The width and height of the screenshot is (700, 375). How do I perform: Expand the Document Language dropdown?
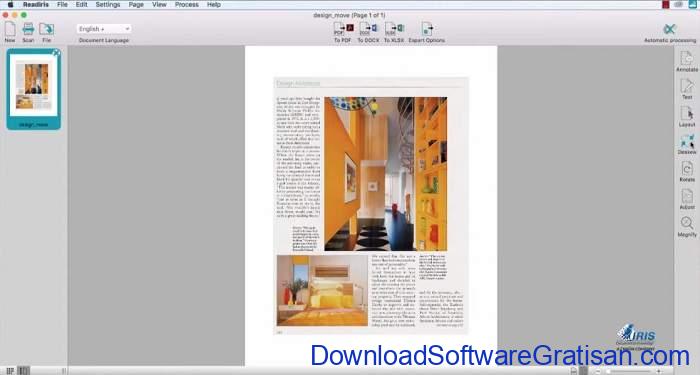(x=104, y=29)
